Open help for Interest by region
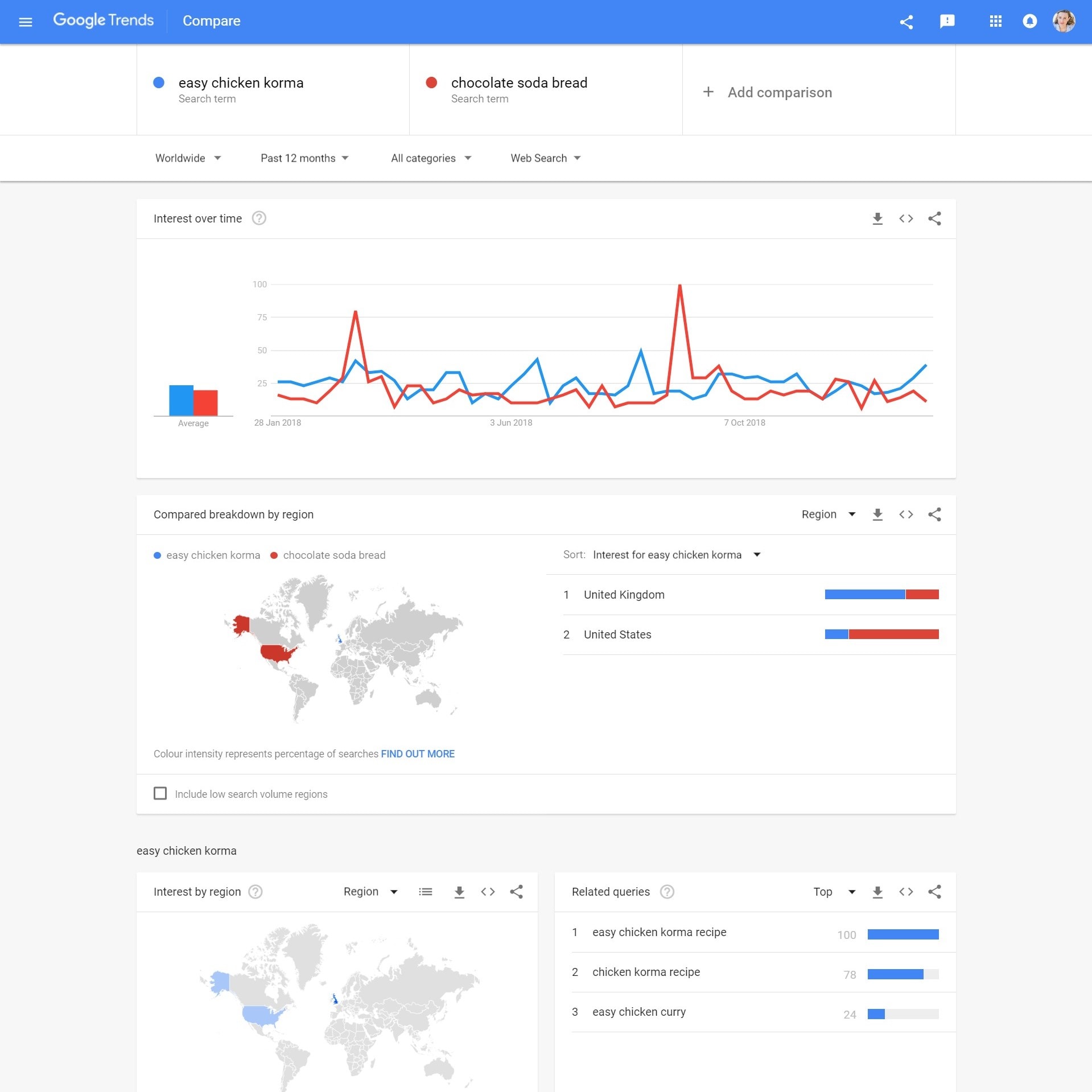 [x=256, y=892]
